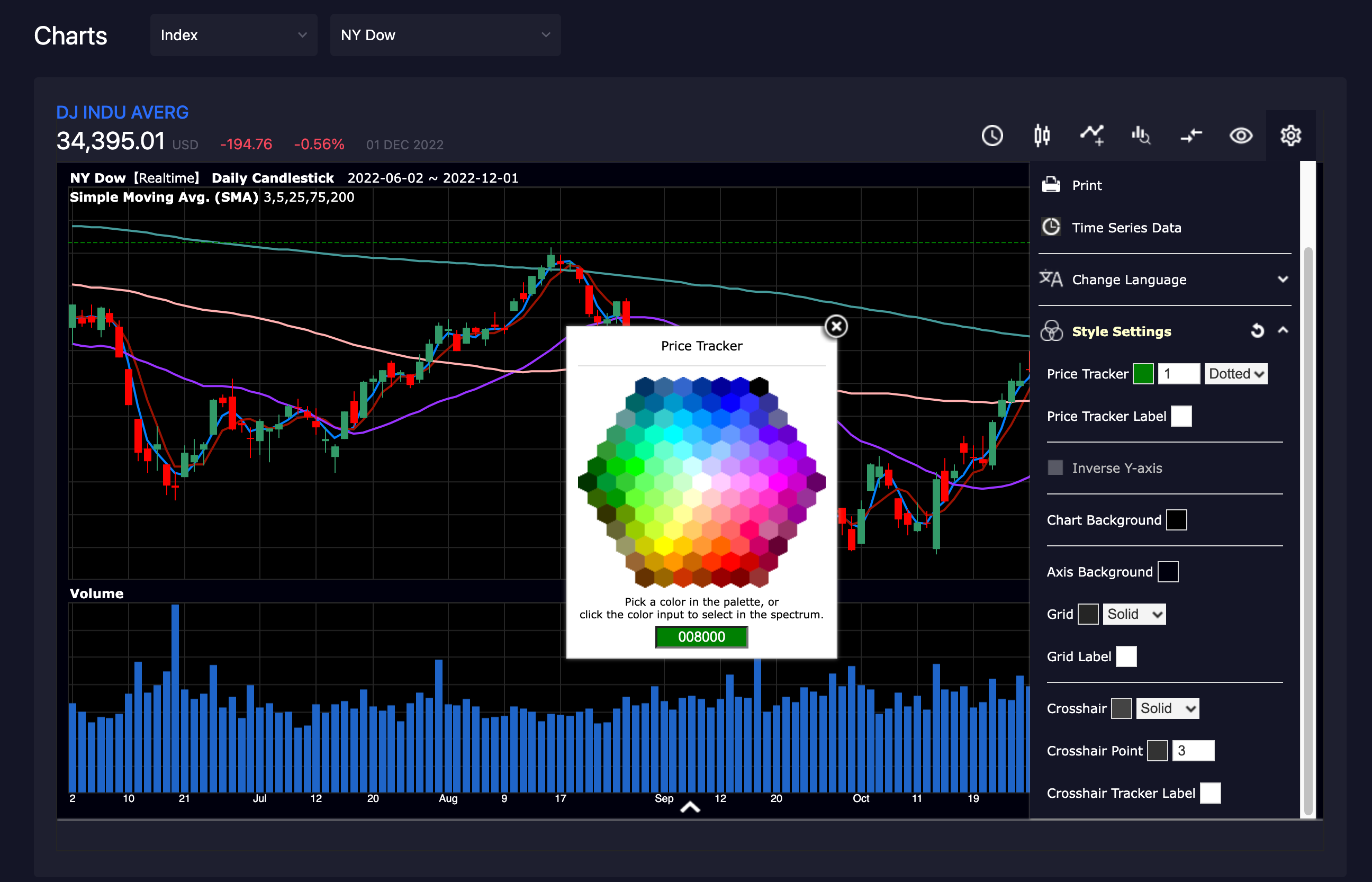Open the time period clock icon
The image size is (1372, 882).
tap(992, 136)
